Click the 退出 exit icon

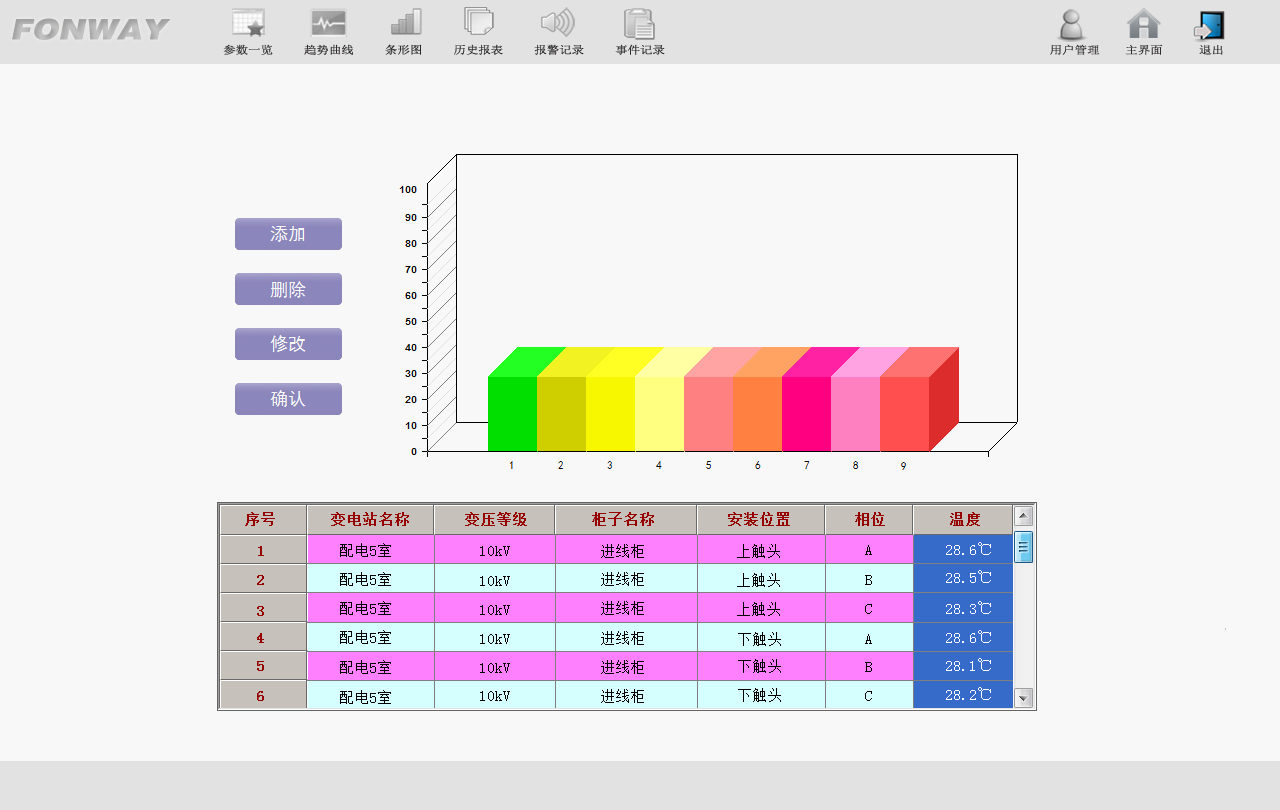coord(1211,31)
